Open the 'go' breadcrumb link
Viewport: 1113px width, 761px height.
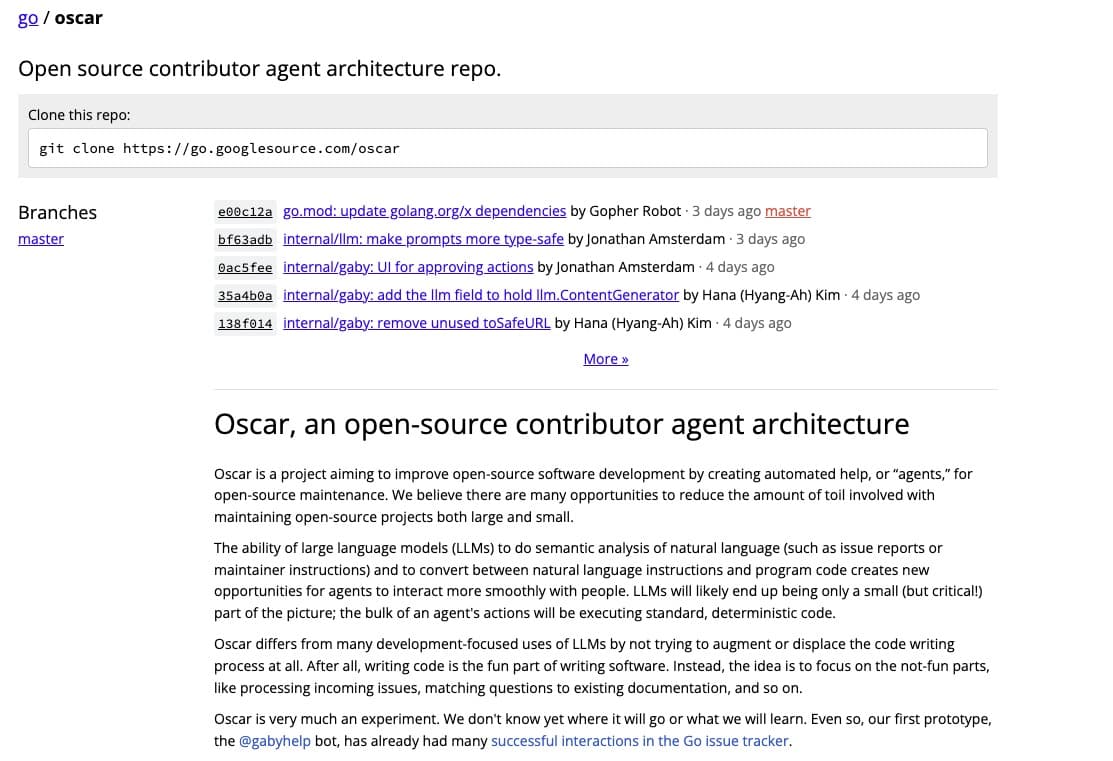(28, 18)
